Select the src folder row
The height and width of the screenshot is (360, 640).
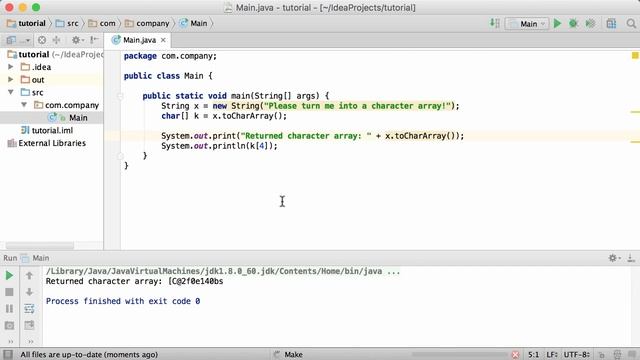pyautogui.click(x=51, y=92)
